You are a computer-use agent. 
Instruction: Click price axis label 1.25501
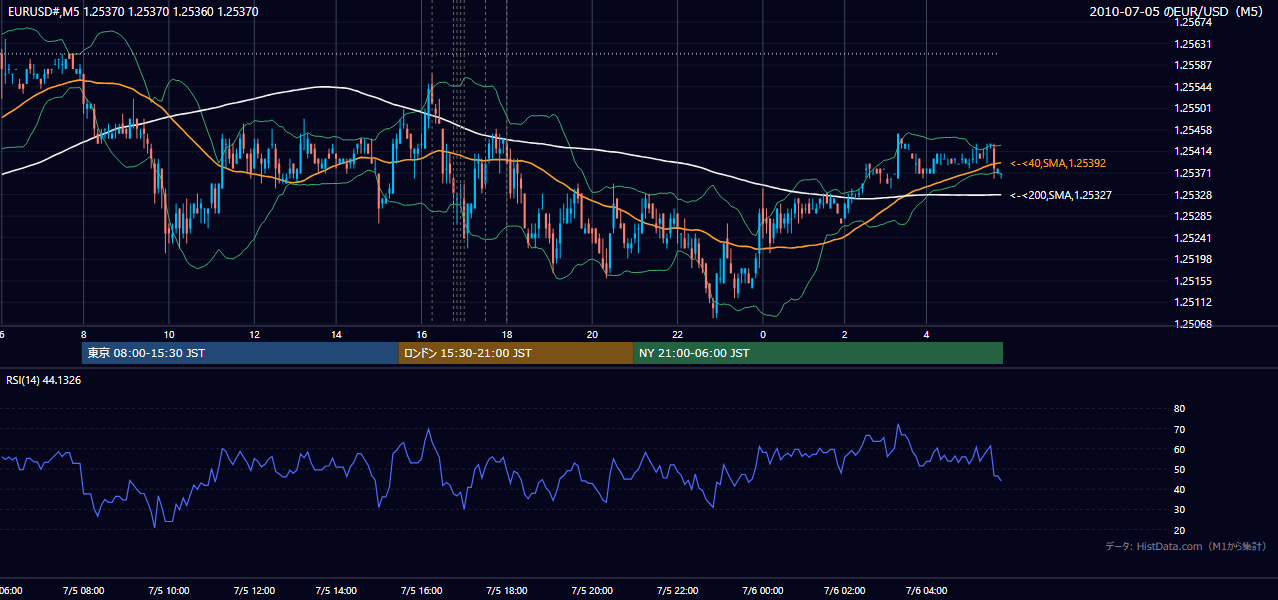1194,108
